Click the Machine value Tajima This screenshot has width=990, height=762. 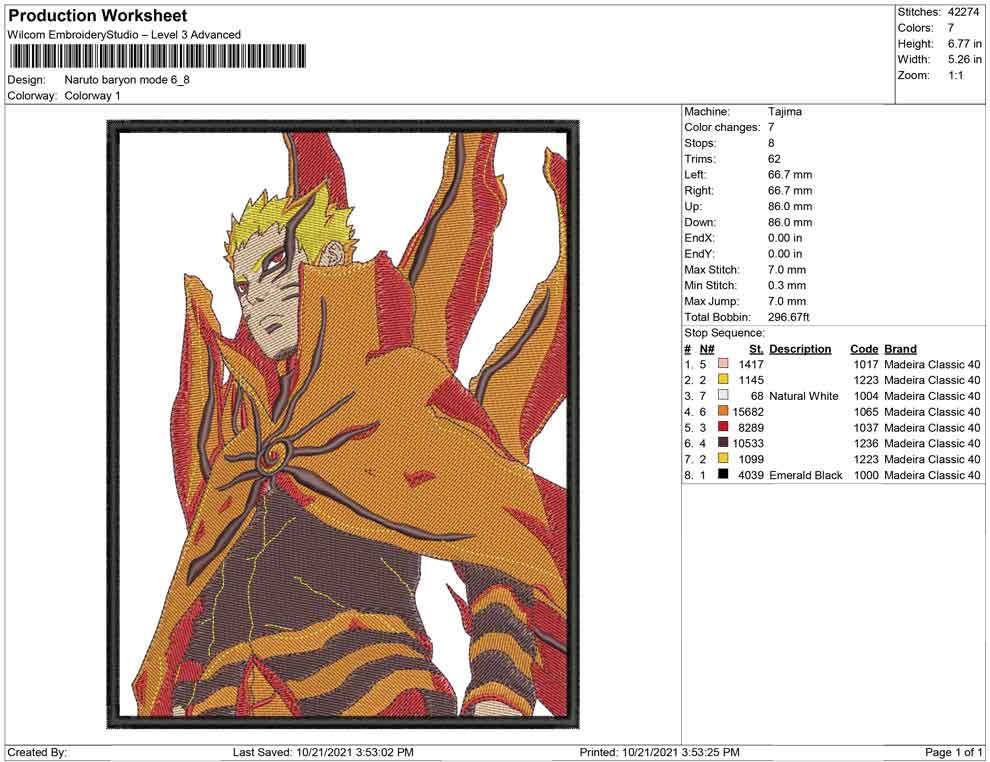click(x=785, y=112)
